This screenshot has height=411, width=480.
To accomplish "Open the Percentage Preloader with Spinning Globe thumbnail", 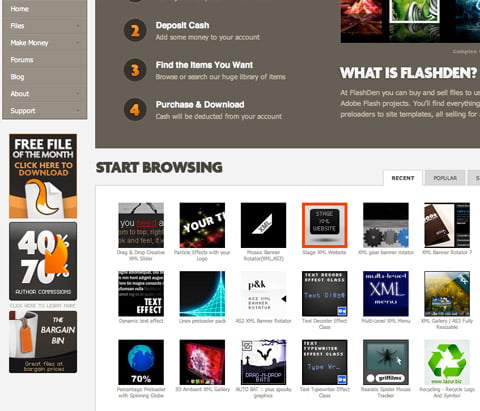I will pos(141,362).
